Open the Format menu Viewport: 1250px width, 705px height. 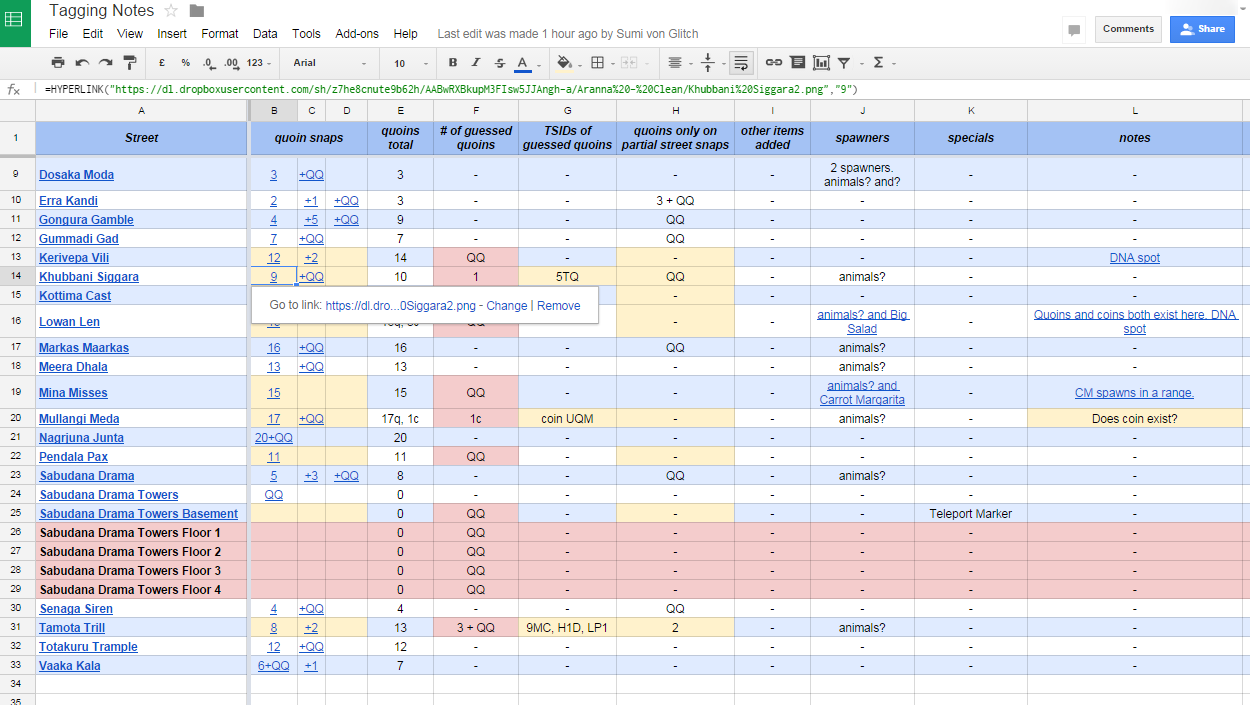pyautogui.click(x=220, y=33)
